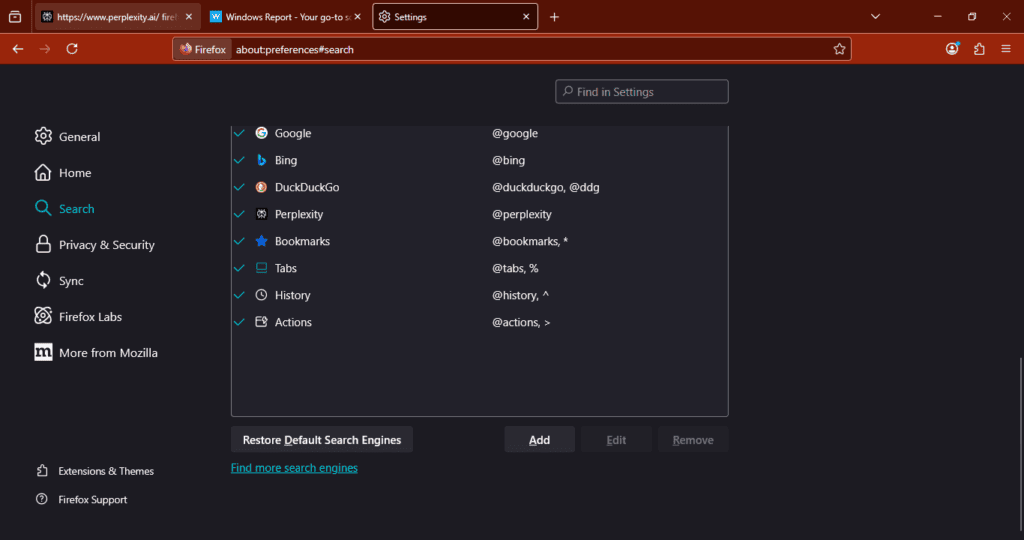Toggle the Actions shortcut checkmark
Viewport: 1024px width, 540px height.
[240, 322]
